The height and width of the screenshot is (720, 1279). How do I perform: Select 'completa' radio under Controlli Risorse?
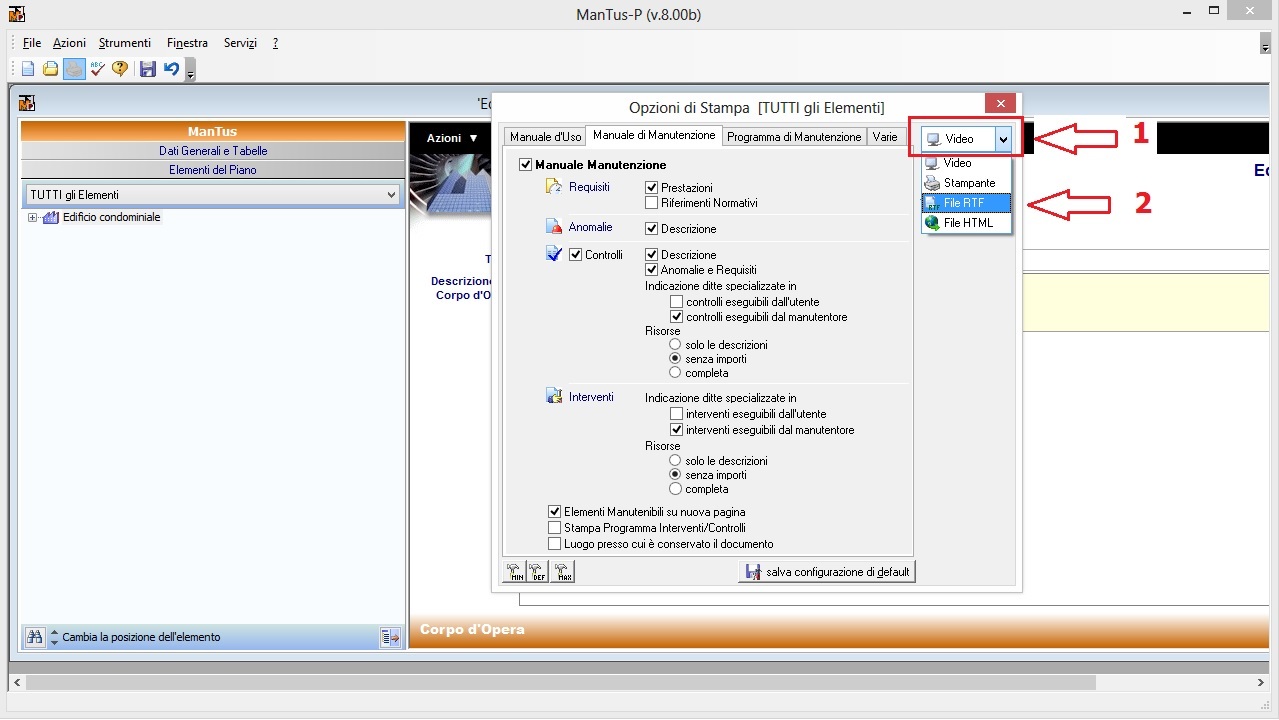click(676, 373)
